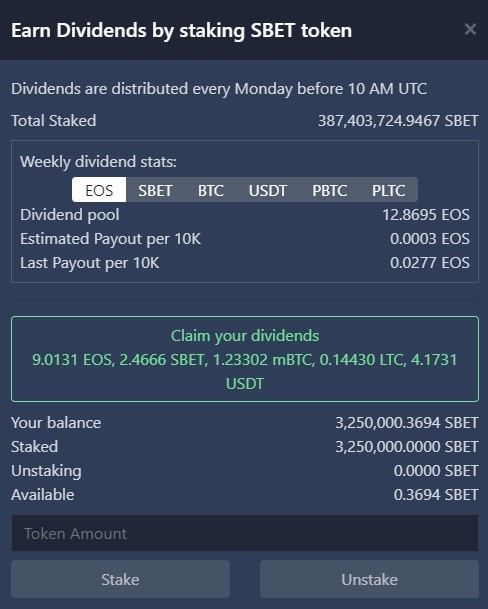
Task: Switch to the SBET dividend tab
Action: [155, 190]
